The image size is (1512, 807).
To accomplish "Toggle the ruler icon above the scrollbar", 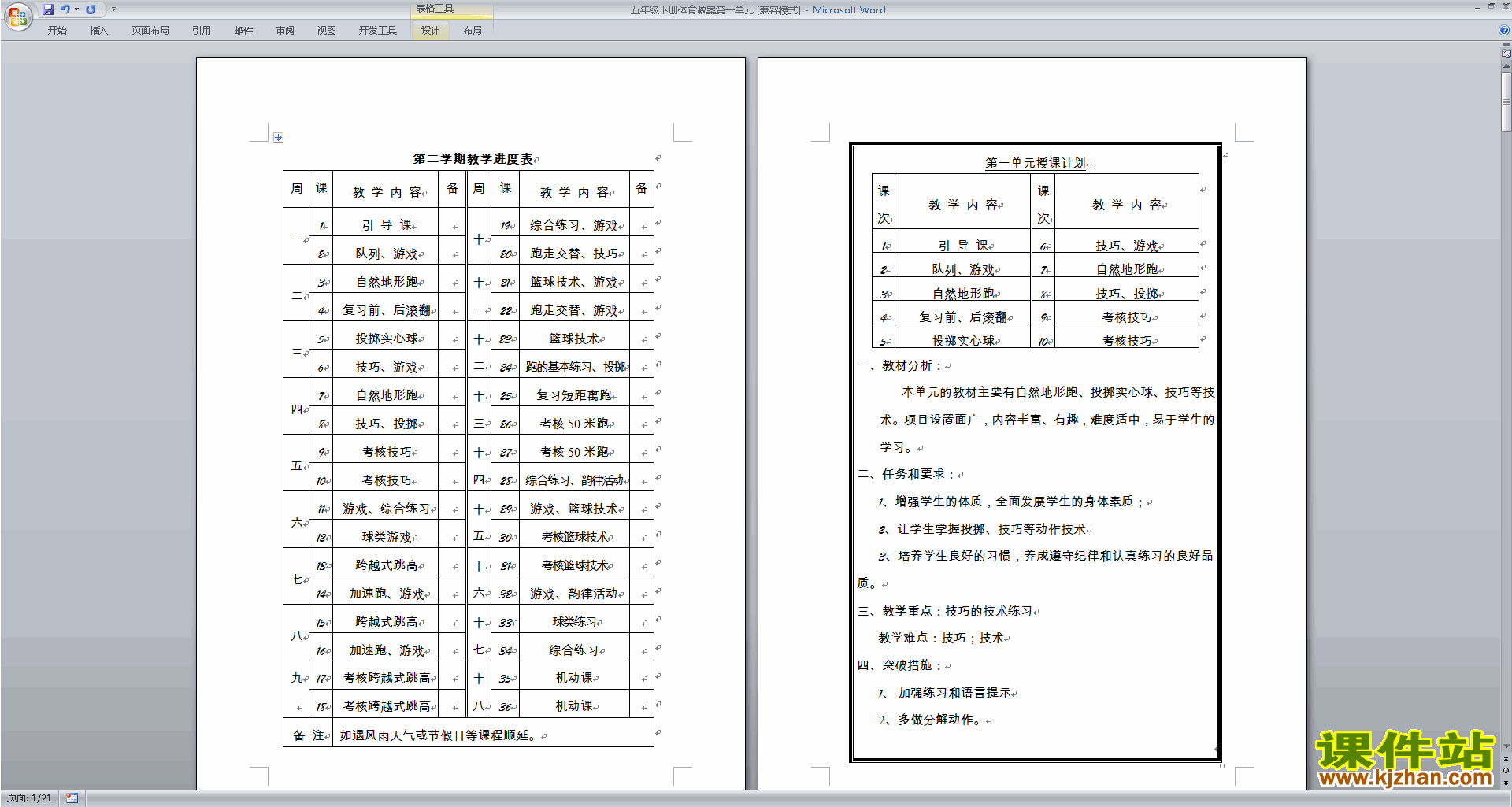I will [x=1506, y=54].
